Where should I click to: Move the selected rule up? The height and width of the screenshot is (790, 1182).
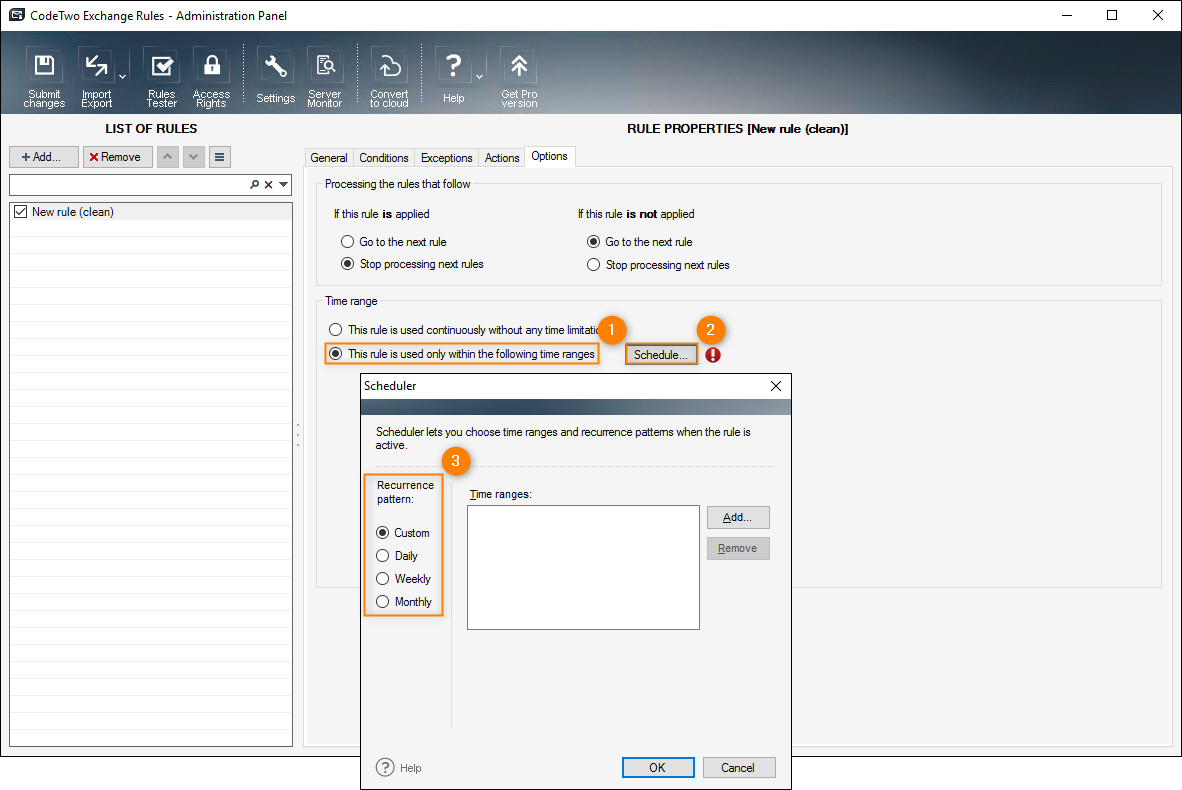pyautogui.click(x=167, y=157)
